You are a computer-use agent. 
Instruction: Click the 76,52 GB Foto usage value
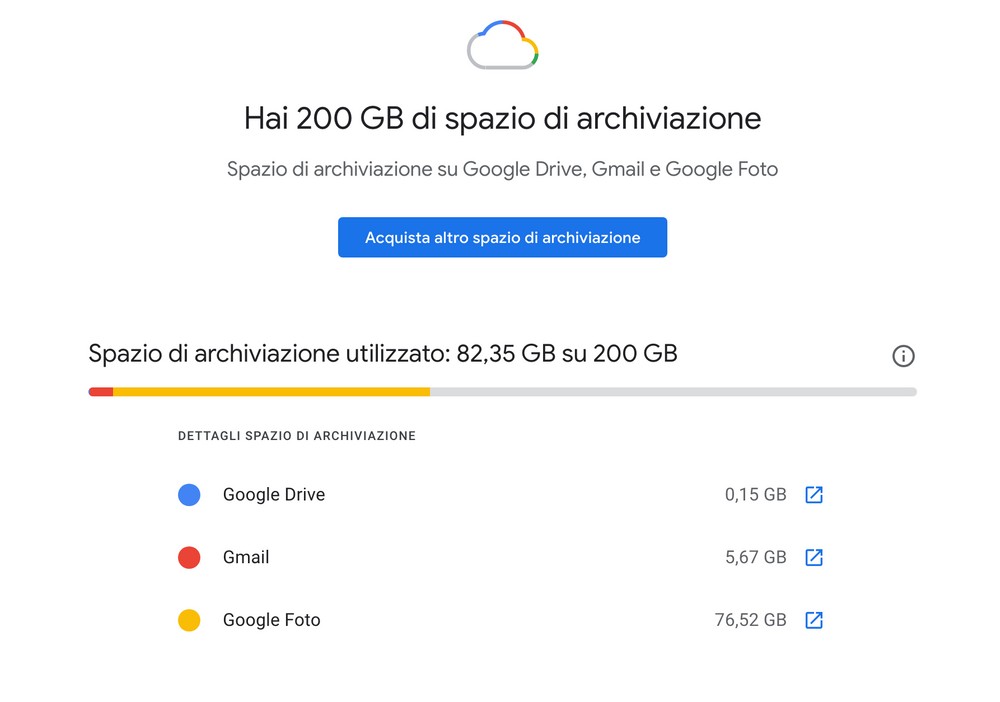click(x=750, y=620)
